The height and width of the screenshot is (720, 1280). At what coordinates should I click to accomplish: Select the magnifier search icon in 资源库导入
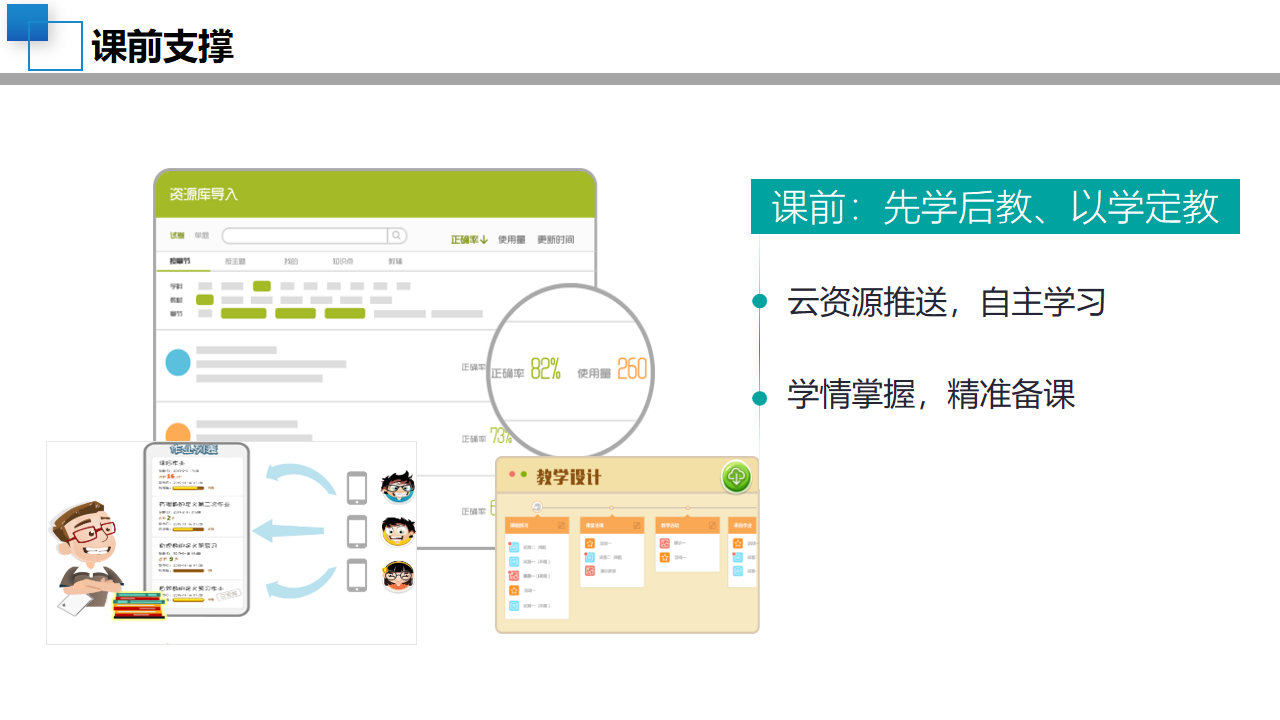396,236
